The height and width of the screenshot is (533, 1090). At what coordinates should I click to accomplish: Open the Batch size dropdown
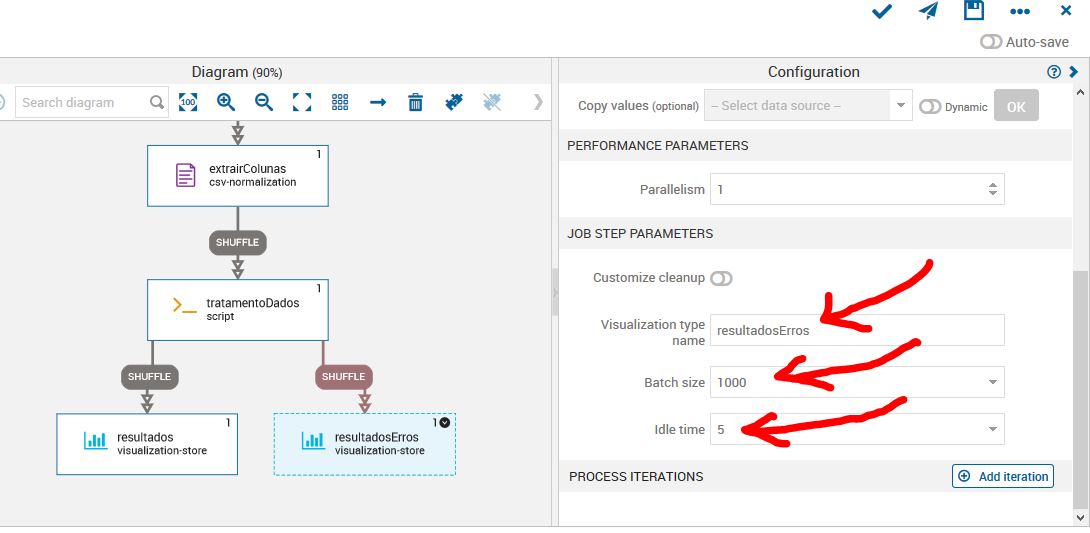(992, 382)
